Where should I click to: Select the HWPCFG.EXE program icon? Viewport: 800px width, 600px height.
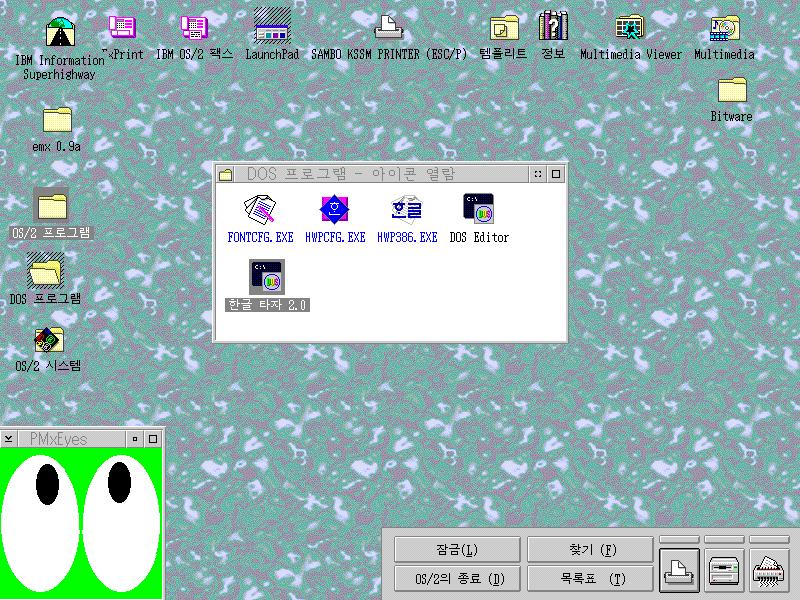tap(335, 209)
